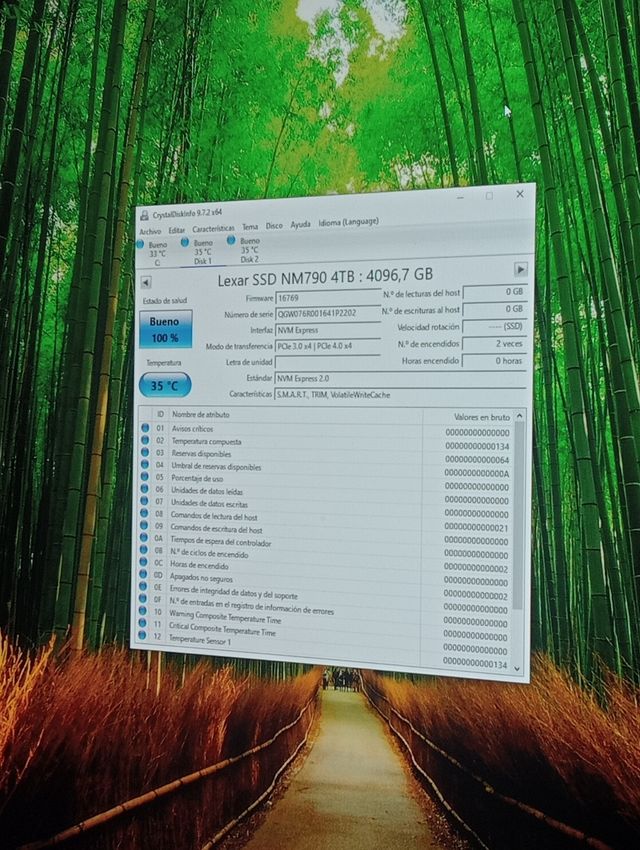Click status dot for Avisos críticos row
Screen dimensions: 640x850
[x=145, y=428]
